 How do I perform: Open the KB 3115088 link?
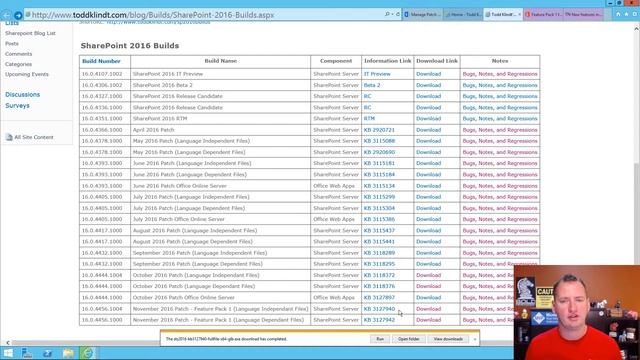(379, 141)
